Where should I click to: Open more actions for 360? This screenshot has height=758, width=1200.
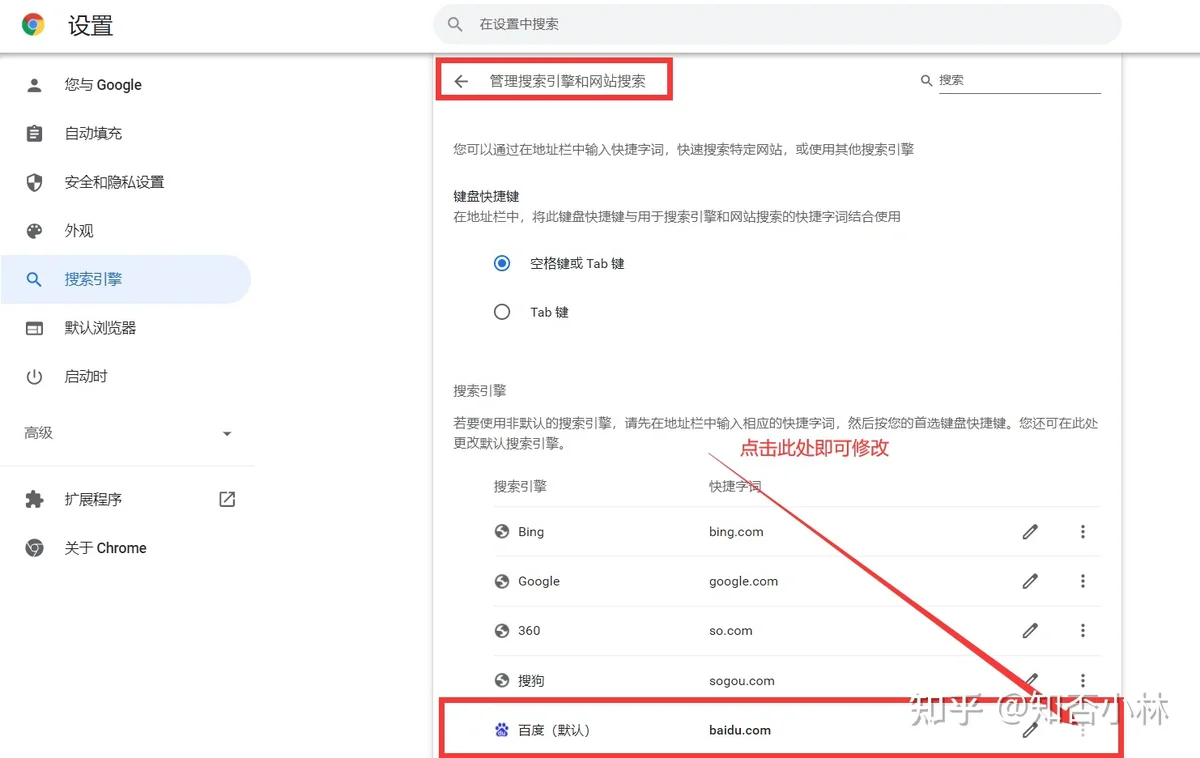click(x=1083, y=631)
